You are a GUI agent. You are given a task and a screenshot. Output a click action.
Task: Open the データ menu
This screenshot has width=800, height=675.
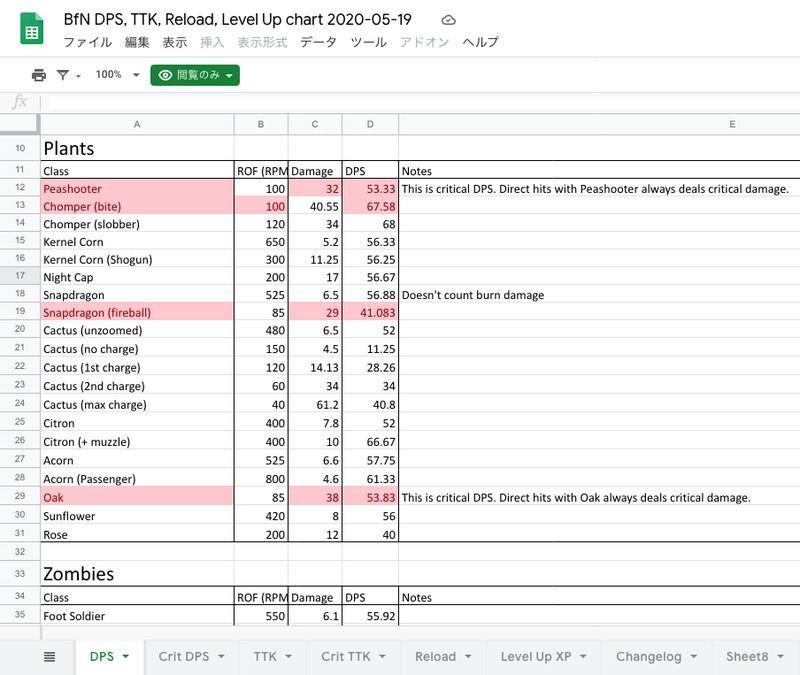pyautogui.click(x=318, y=42)
